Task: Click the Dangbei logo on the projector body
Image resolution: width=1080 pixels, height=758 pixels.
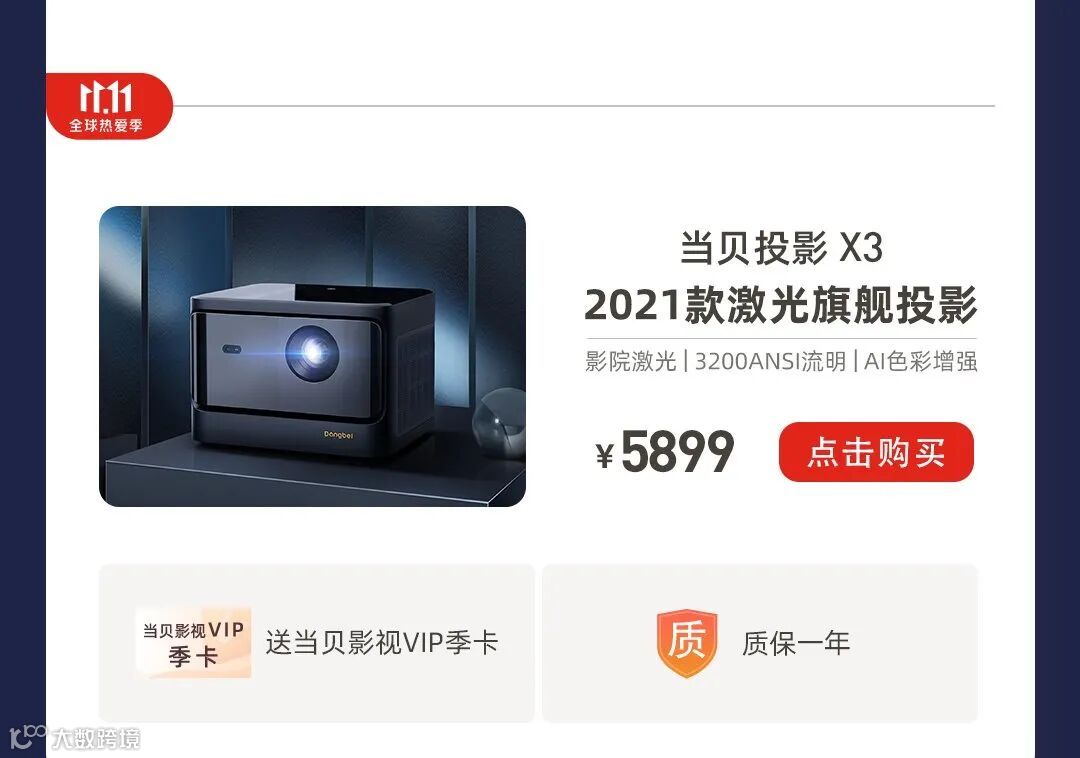Action: 338,434
